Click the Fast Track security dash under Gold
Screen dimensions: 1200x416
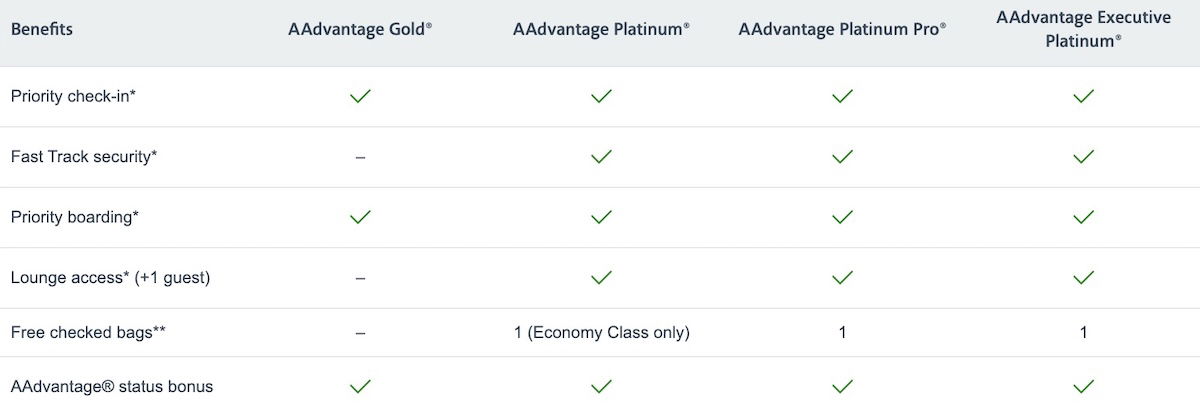[x=360, y=157]
